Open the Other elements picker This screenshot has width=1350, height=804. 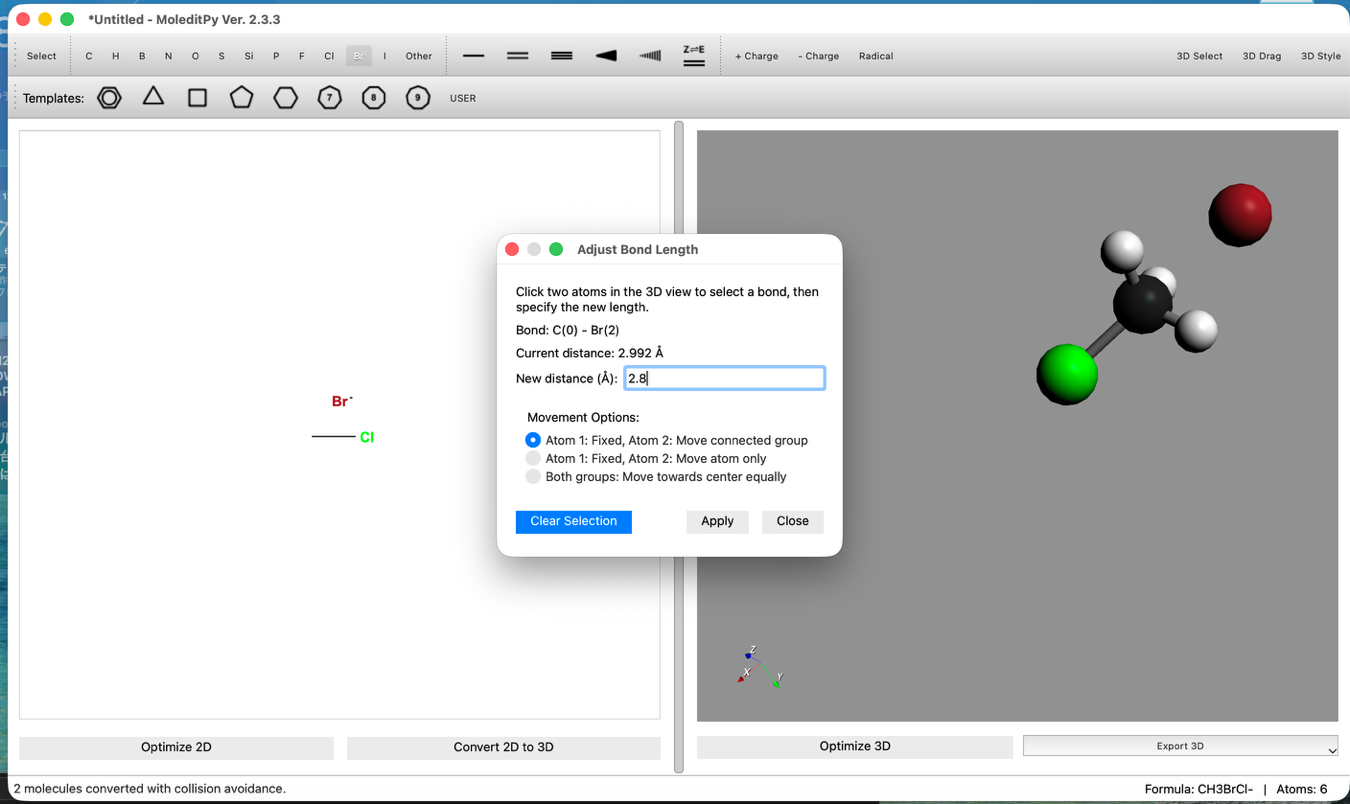tap(419, 56)
